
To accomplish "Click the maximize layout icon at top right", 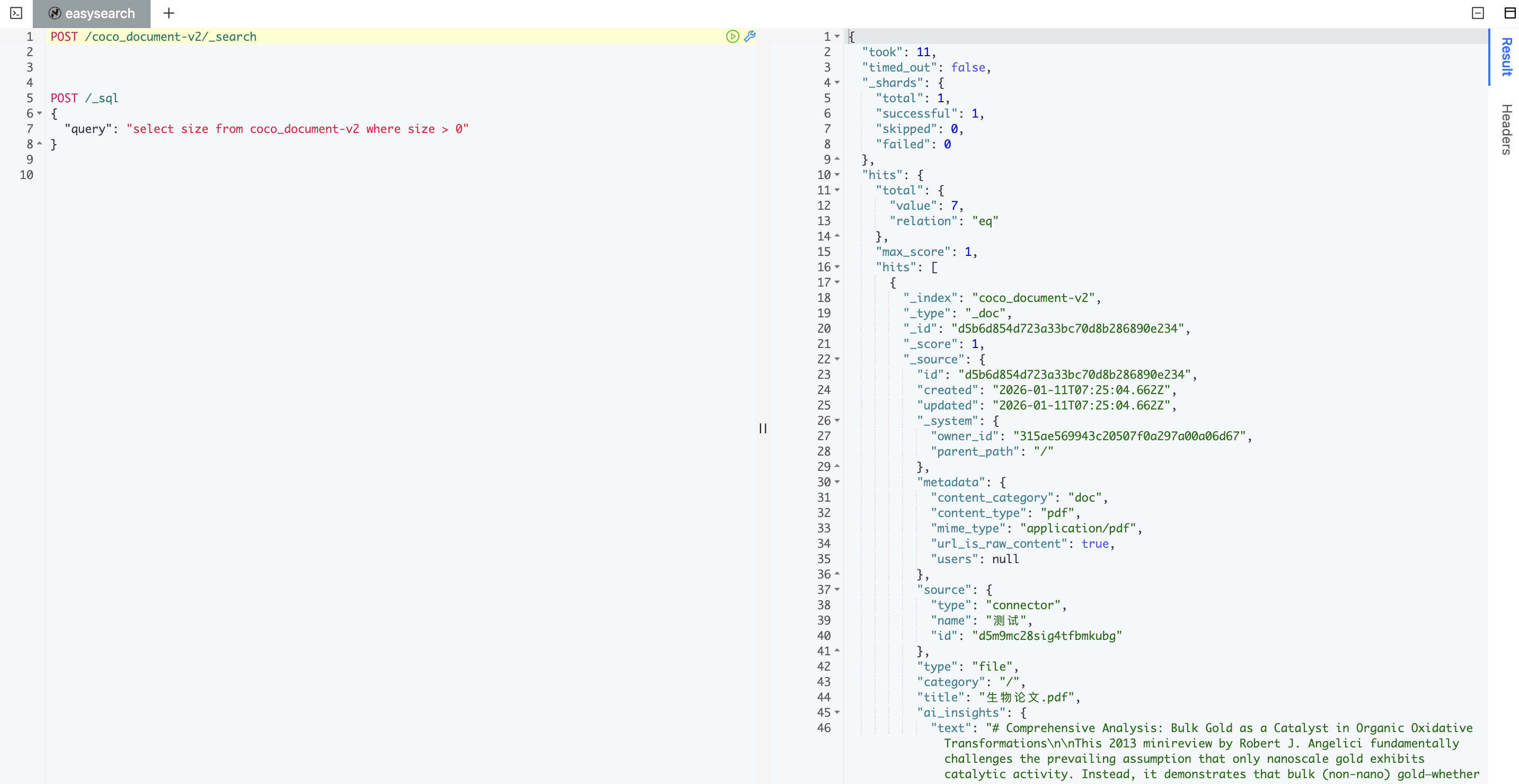I will [x=1509, y=13].
